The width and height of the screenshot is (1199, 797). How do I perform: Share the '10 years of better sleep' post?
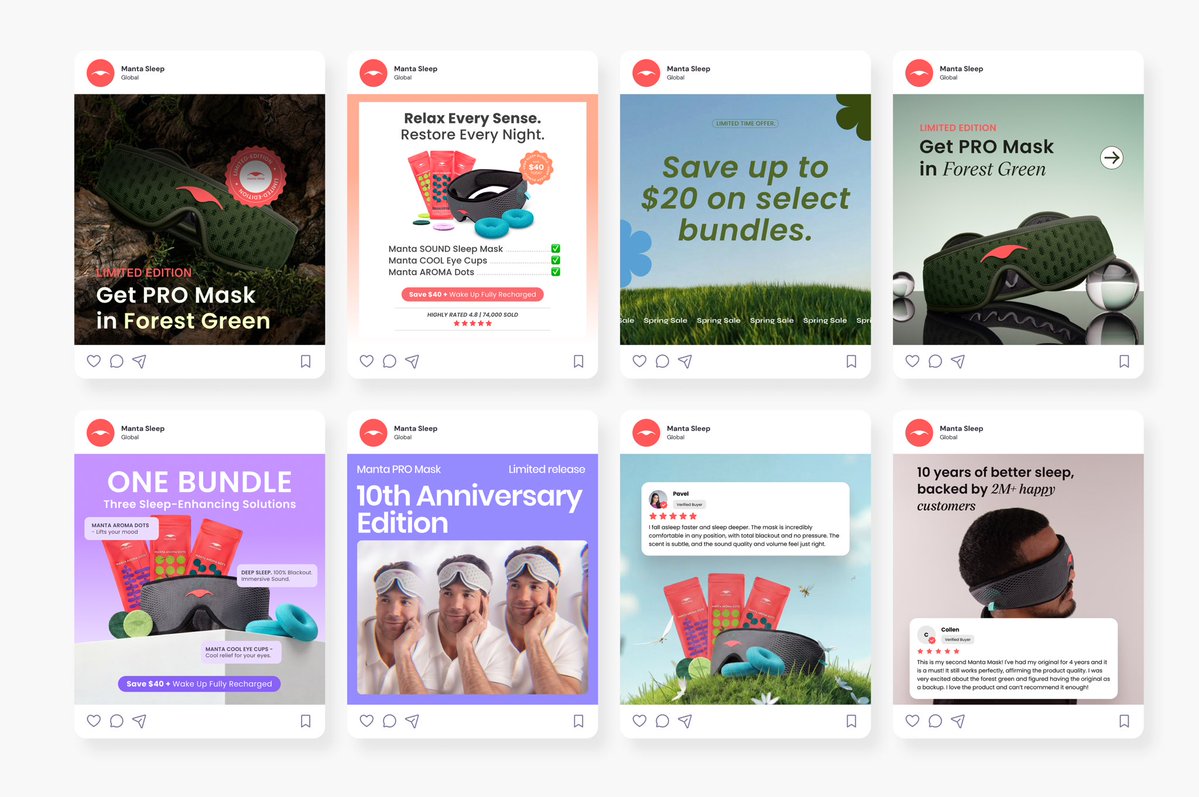pyautogui.click(x=958, y=721)
